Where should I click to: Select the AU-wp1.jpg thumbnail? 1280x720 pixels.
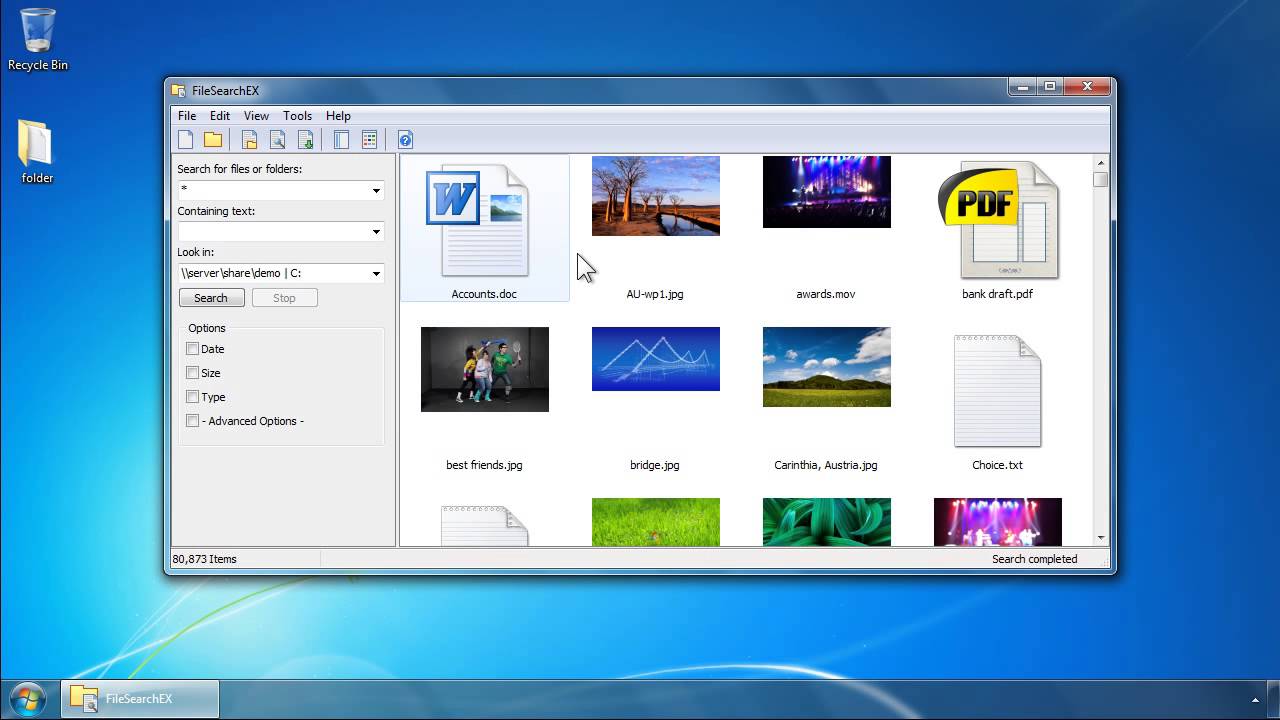656,196
